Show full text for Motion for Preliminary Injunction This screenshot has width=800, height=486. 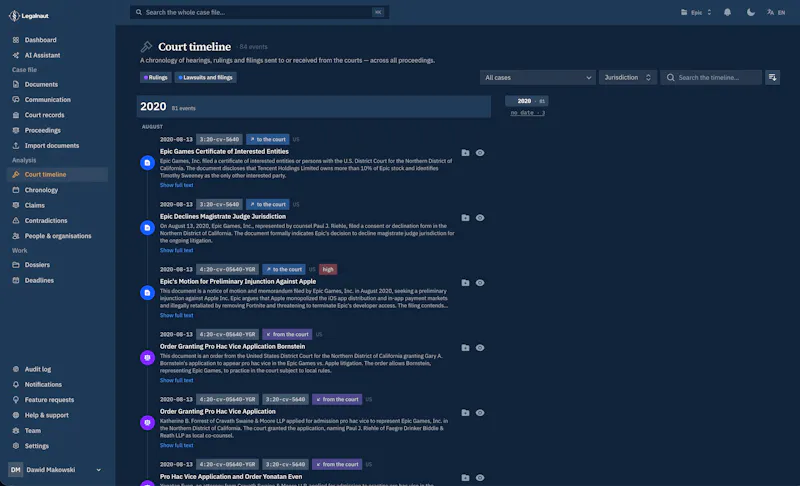177,315
